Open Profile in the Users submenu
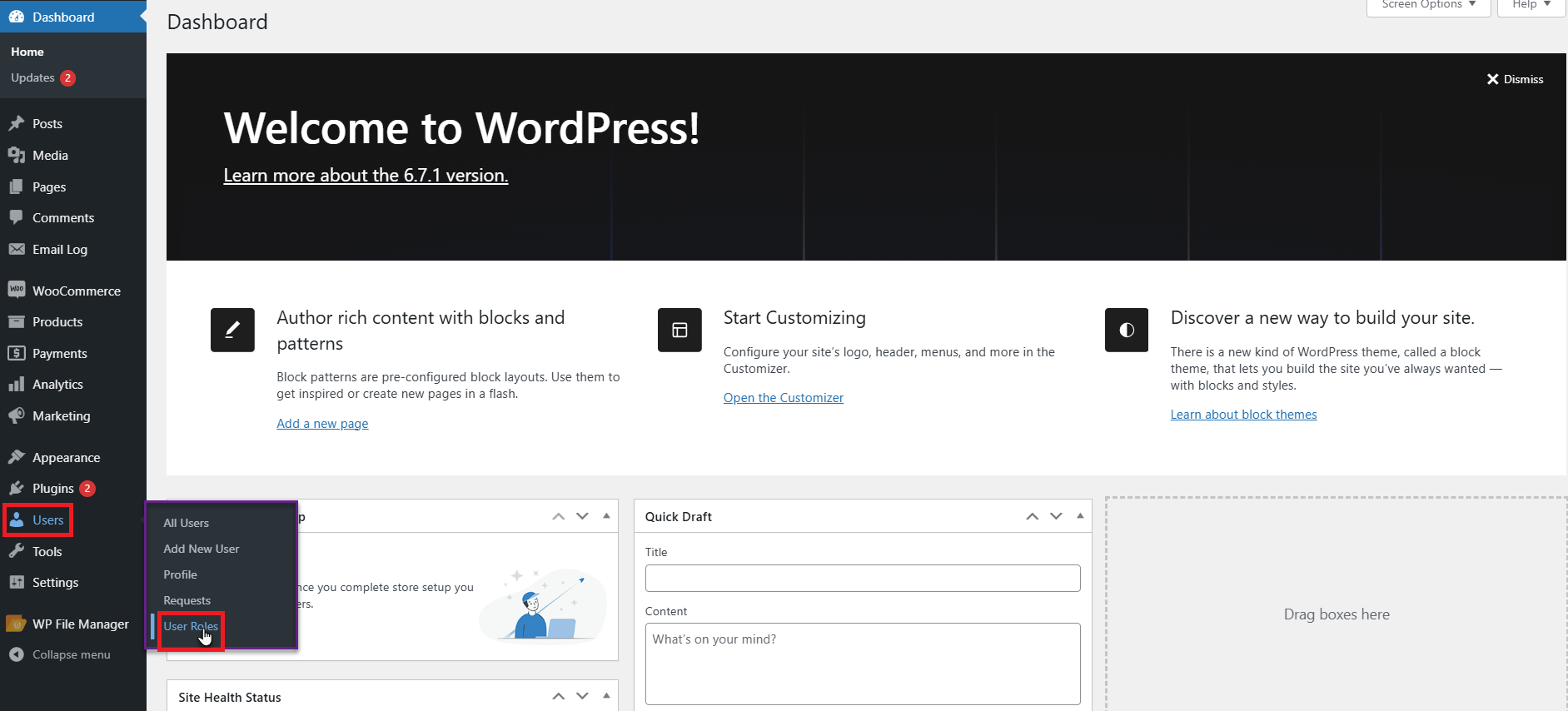The image size is (1568, 711). coord(181,574)
